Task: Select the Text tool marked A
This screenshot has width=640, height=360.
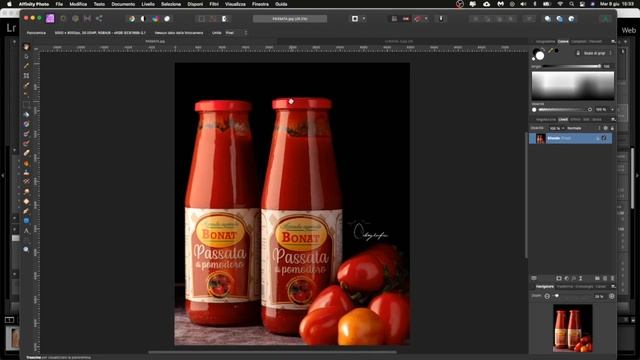Action: click(x=27, y=231)
